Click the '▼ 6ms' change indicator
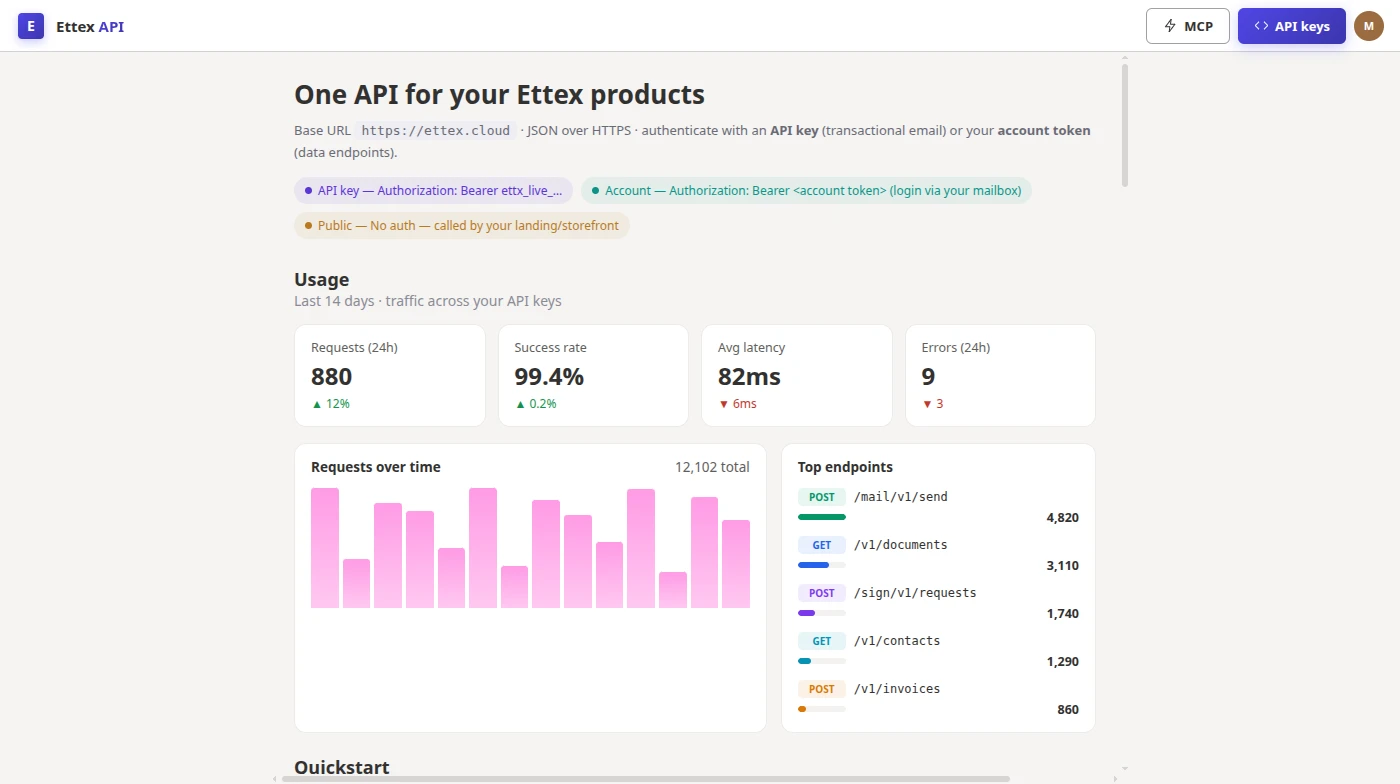Screen dimensions: 1400x784 (x=738, y=404)
